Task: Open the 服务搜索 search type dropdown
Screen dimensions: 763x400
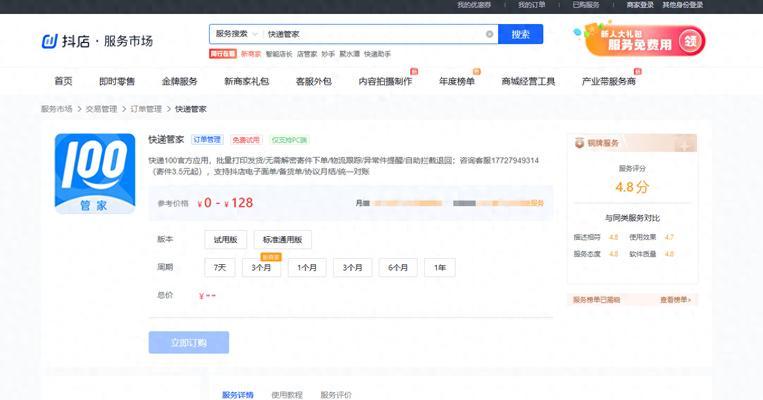Action: click(236, 34)
